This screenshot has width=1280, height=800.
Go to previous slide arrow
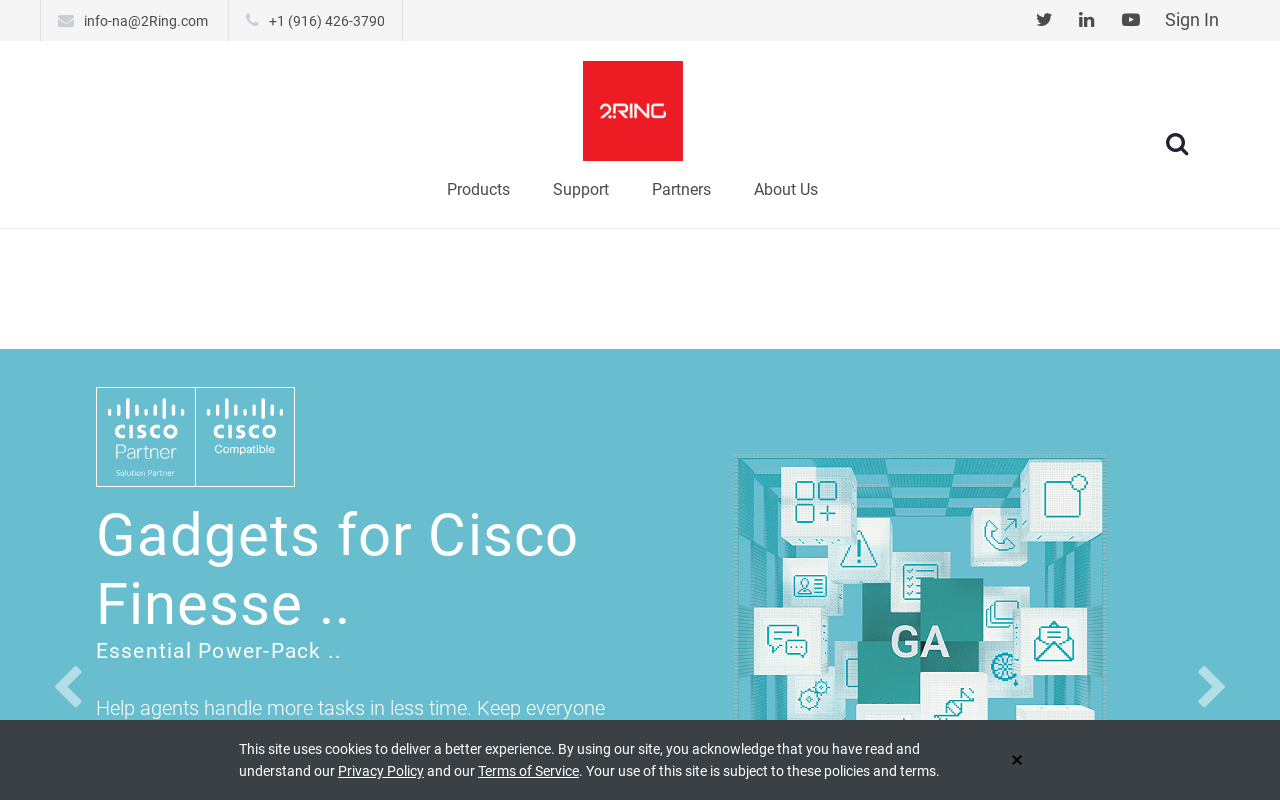tap(68, 687)
